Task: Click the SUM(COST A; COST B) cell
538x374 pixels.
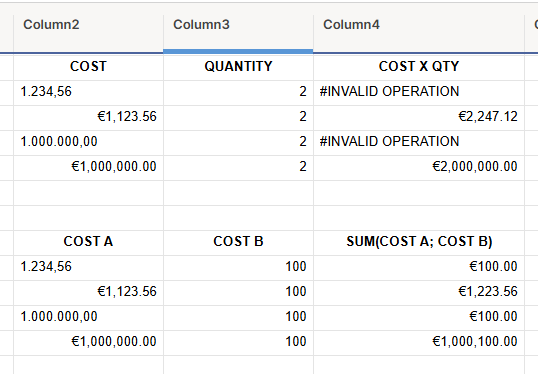Action: point(419,242)
